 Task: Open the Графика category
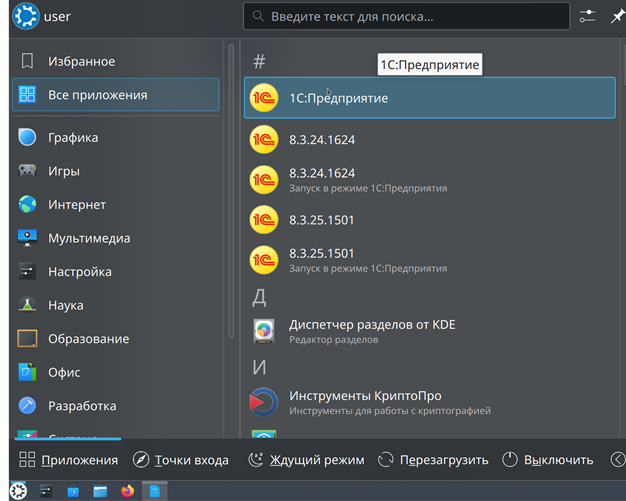point(116,138)
